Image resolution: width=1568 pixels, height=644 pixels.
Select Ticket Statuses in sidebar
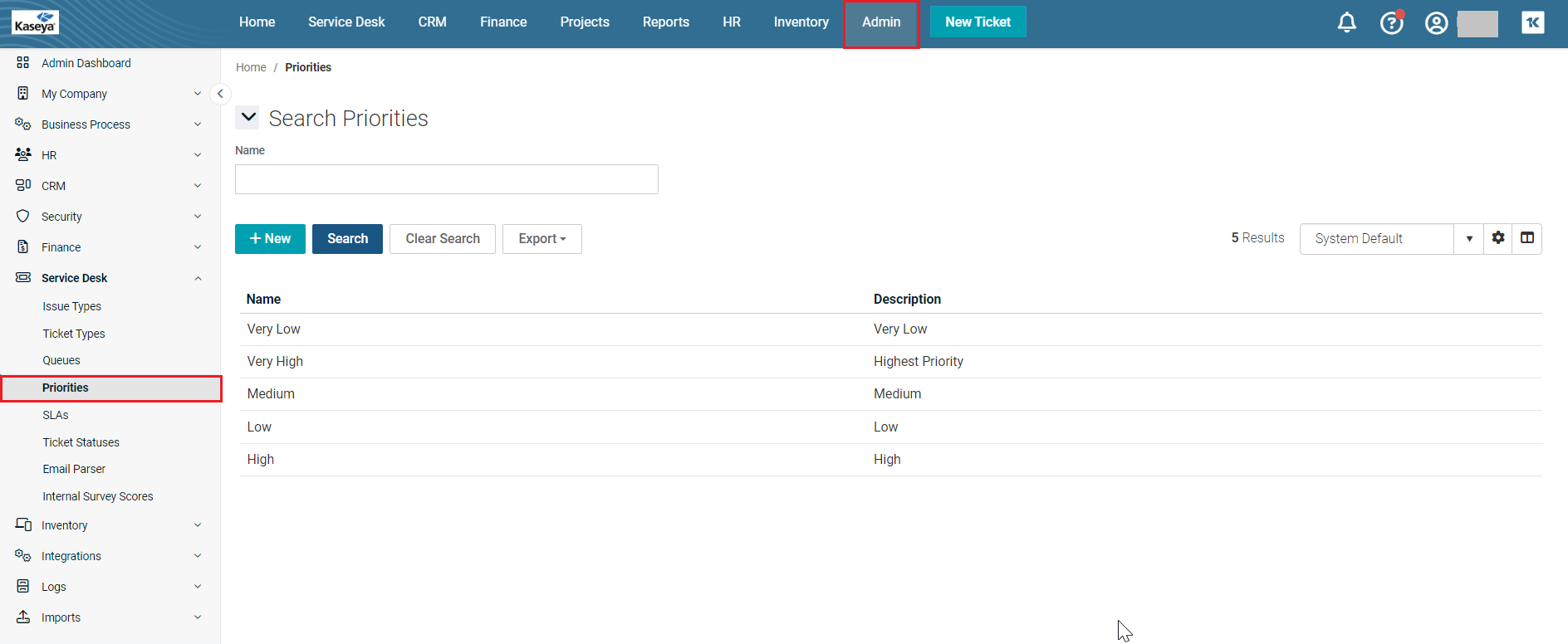tap(81, 442)
